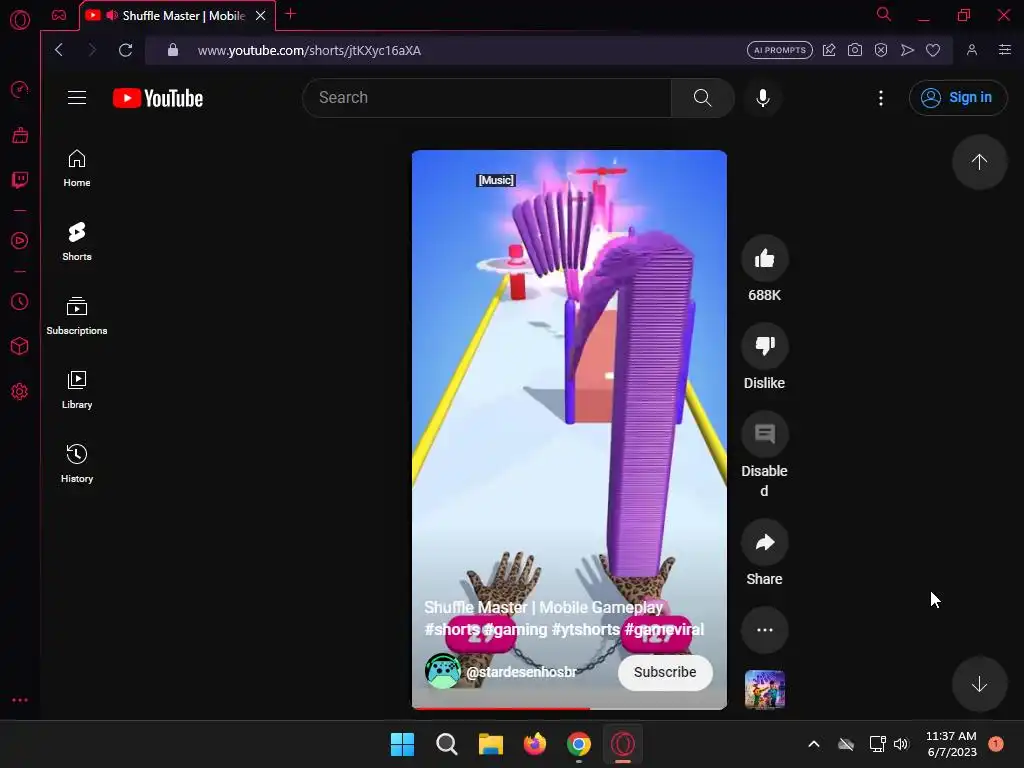Click the URL address bar text
Image resolution: width=1024 pixels, height=768 pixels.
click(309, 50)
